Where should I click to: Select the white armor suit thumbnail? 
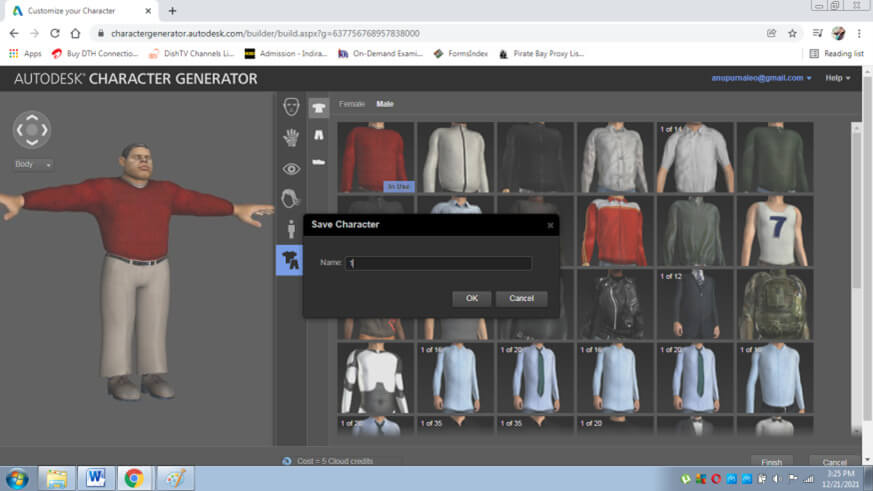click(x=376, y=378)
